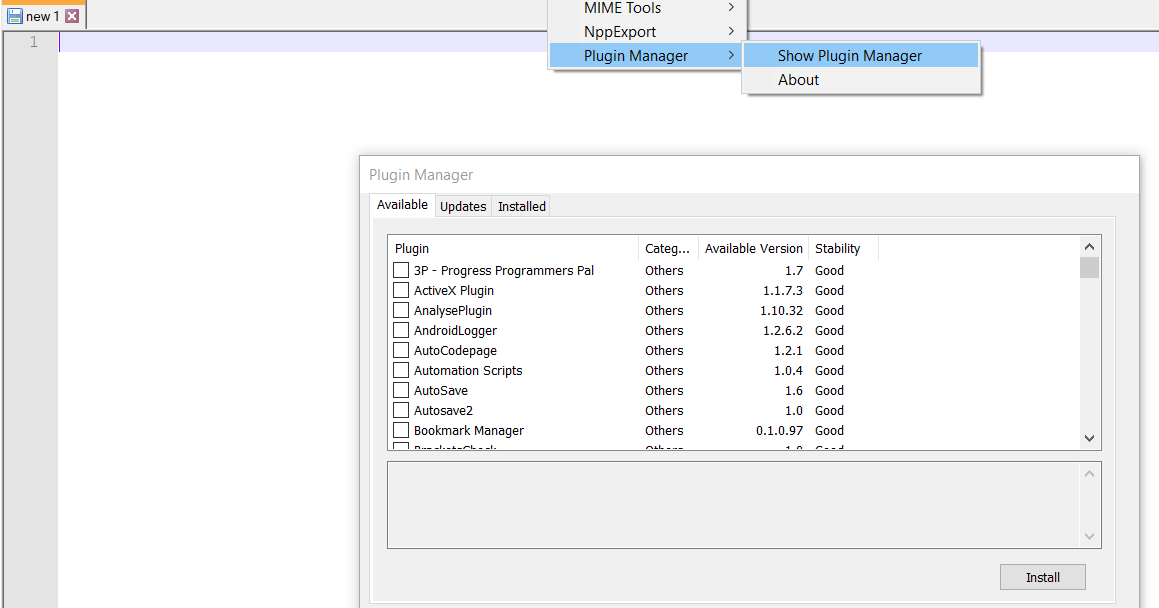Click inside the plugin description box
This screenshot has height=608, width=1159.
point(733,505)
